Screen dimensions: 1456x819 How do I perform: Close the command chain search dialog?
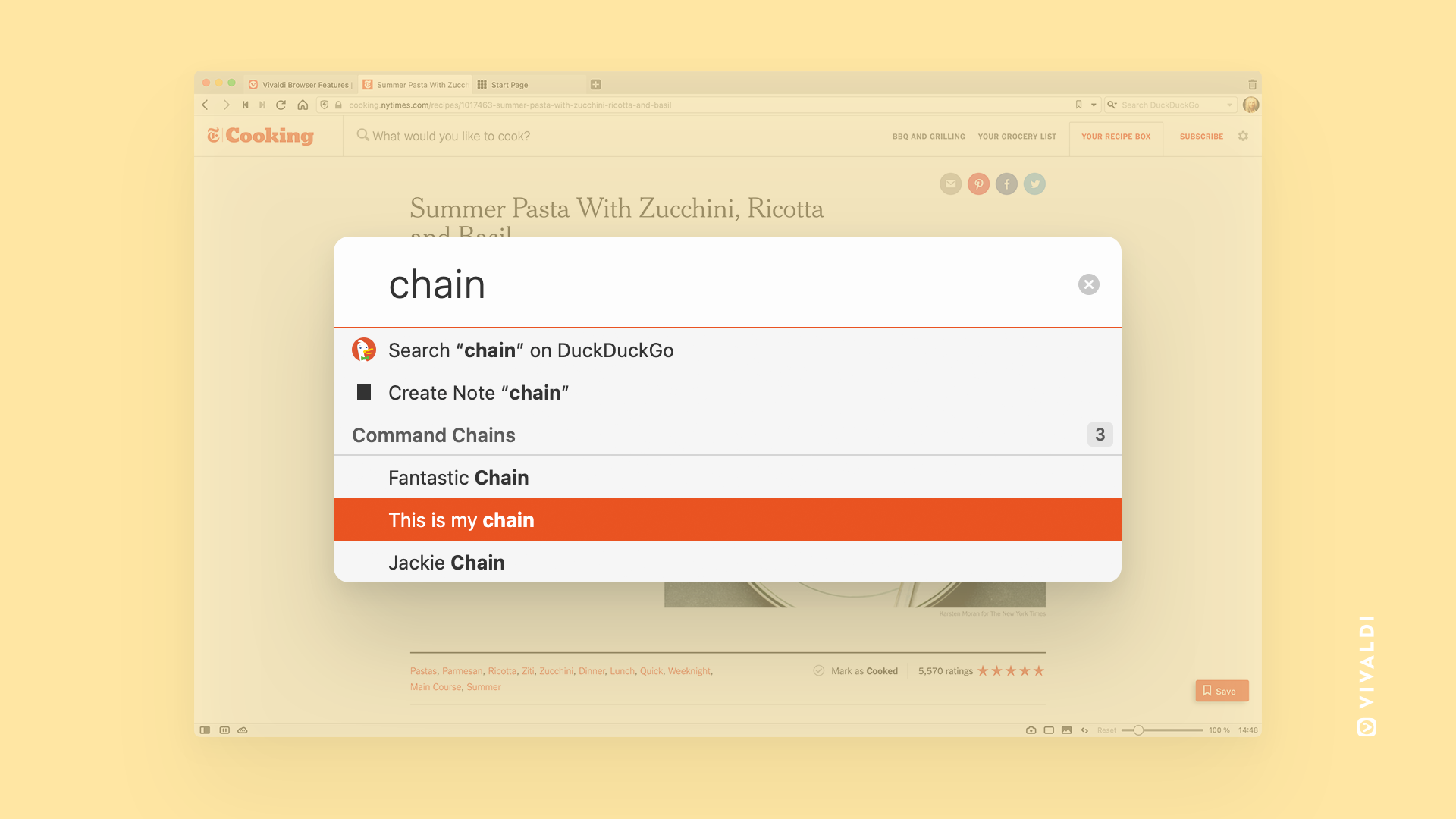pos(1088,284)
